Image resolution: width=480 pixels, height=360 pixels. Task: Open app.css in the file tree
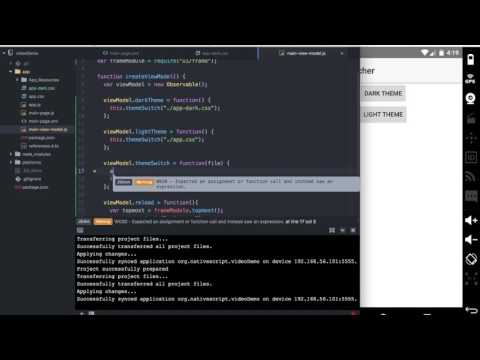pyautogui.click(x=33, y=96)
